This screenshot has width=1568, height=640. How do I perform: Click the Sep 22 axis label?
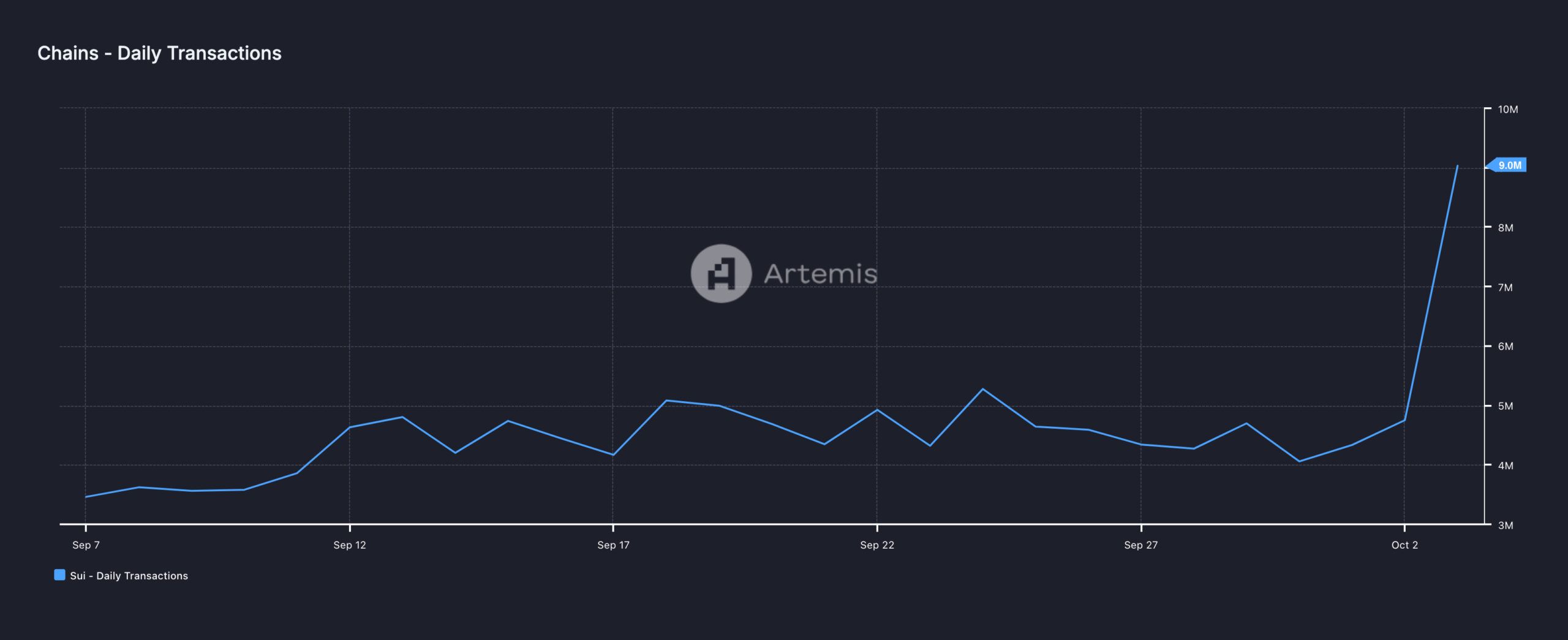click(877, 545)
